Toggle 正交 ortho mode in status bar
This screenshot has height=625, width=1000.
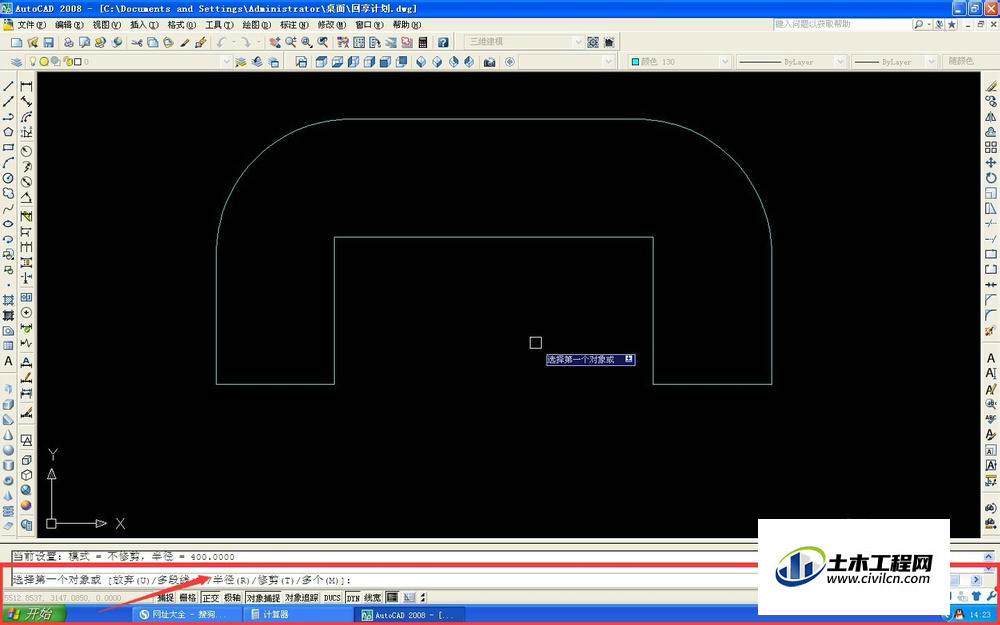click(x=210, y=598)
